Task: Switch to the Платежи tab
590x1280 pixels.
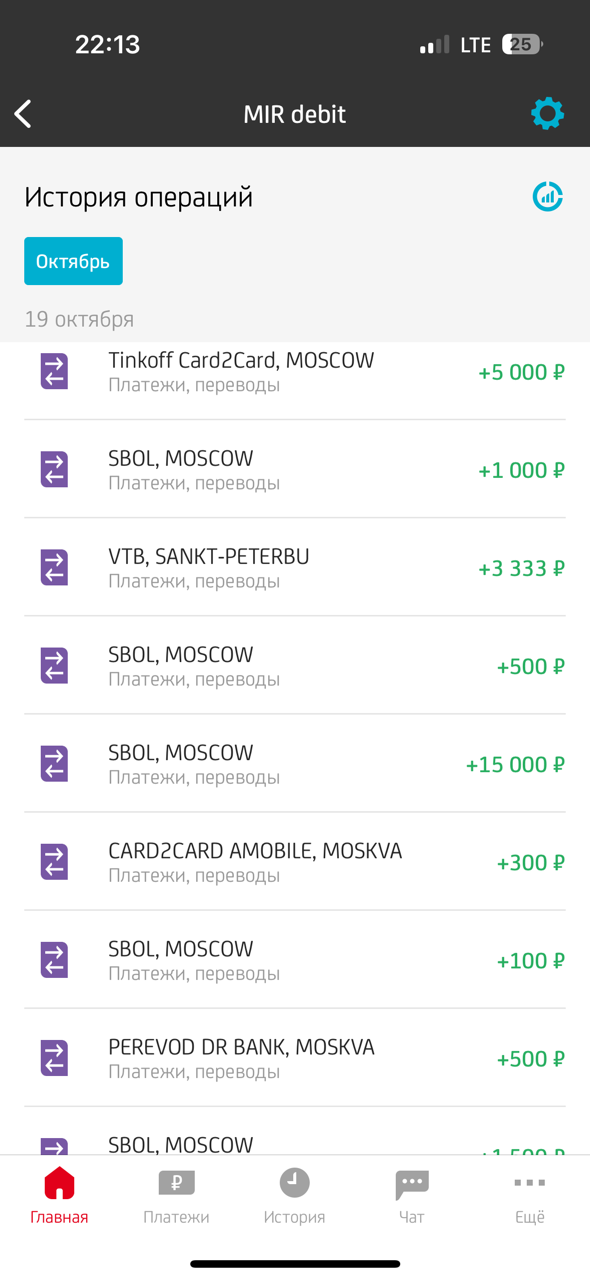Action: click(176, 1195)
